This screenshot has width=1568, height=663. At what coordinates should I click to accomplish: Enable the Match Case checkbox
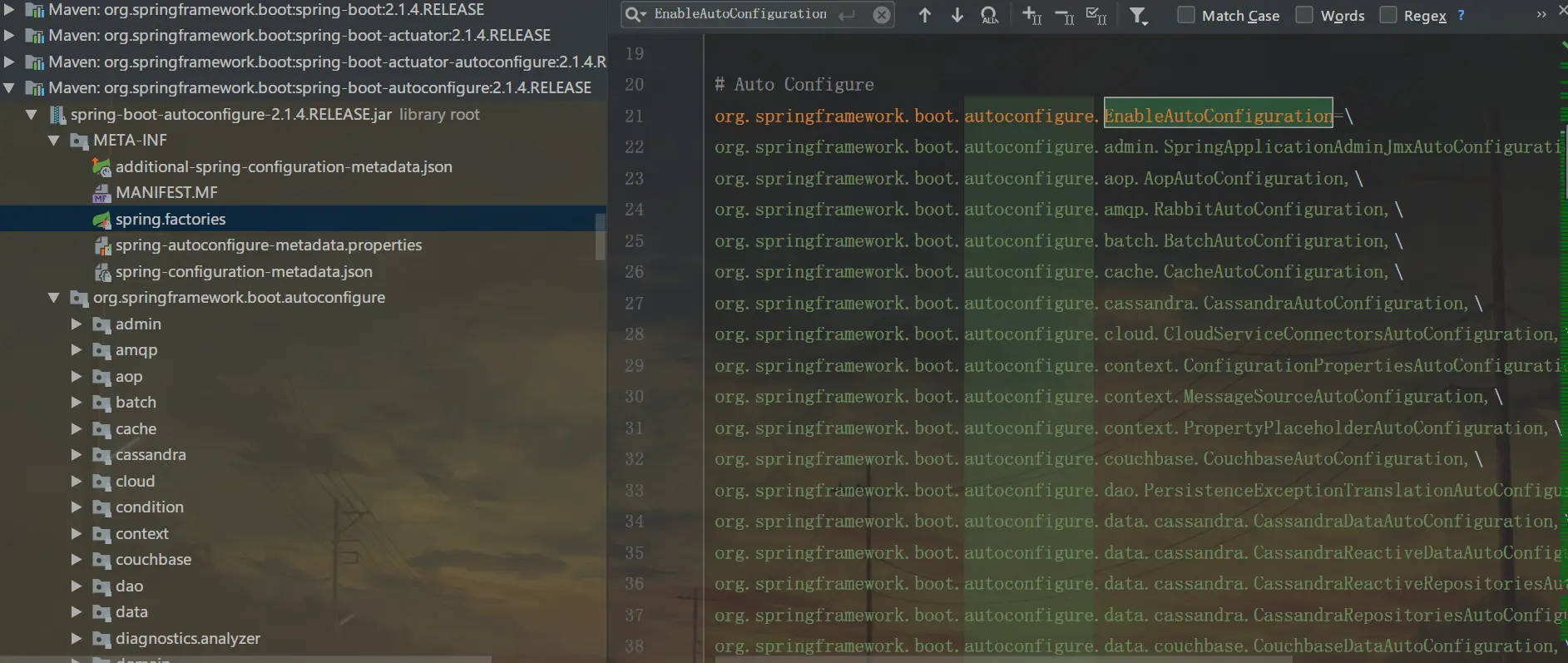1186,15
